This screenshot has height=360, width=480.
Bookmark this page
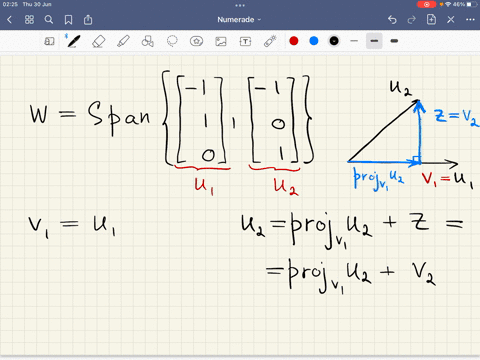coord(68,20)
